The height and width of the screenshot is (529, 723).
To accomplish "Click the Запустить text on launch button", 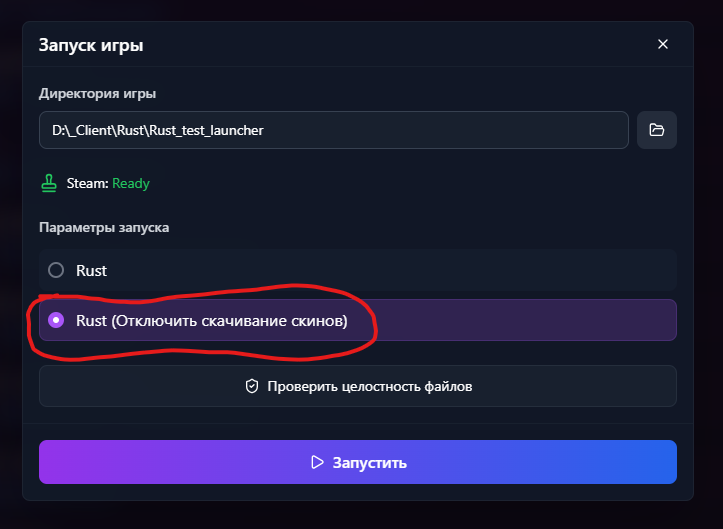I will [369, 463].
